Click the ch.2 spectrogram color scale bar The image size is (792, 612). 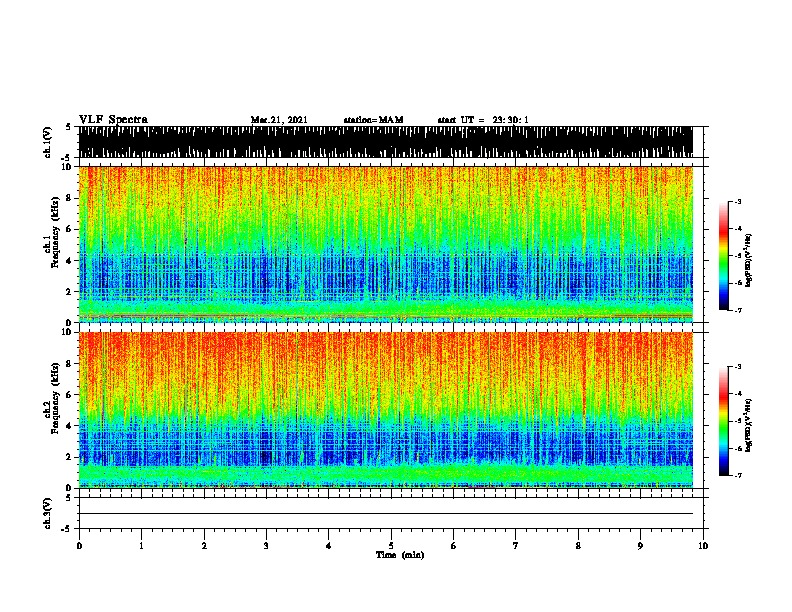coord(724,421)
